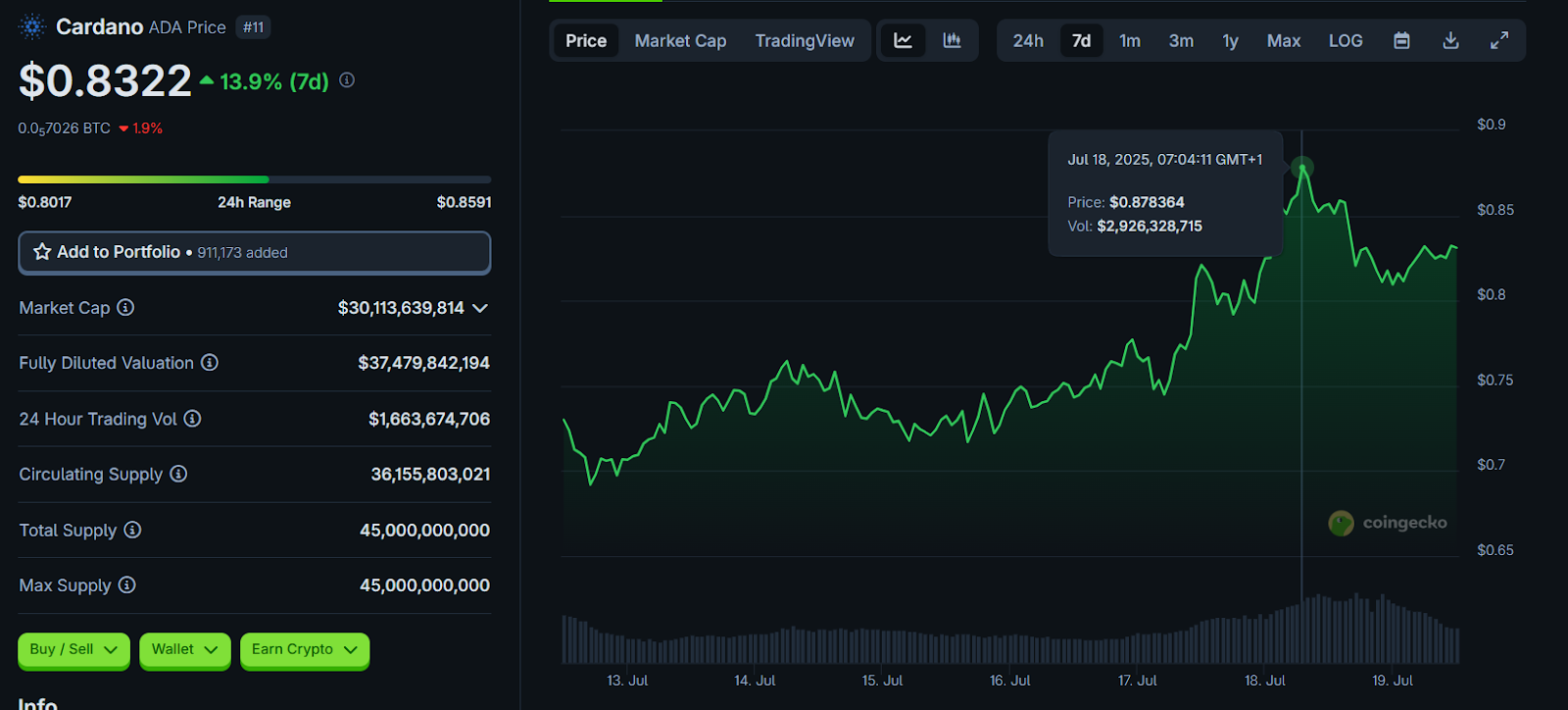Click info icon next to Circulating Supply

coord(178,475)
